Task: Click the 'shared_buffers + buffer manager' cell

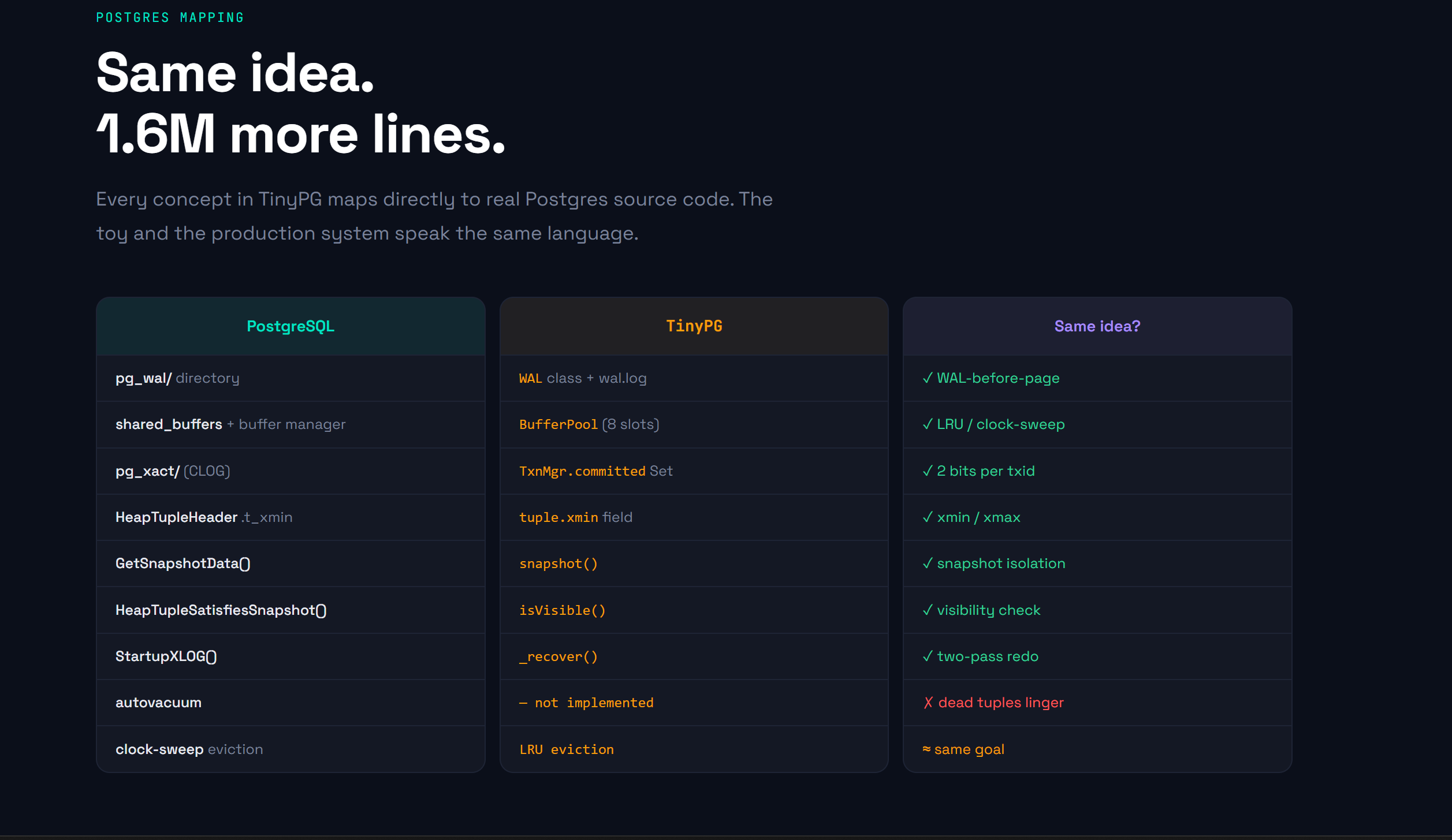Action: (x=291, y=424)
